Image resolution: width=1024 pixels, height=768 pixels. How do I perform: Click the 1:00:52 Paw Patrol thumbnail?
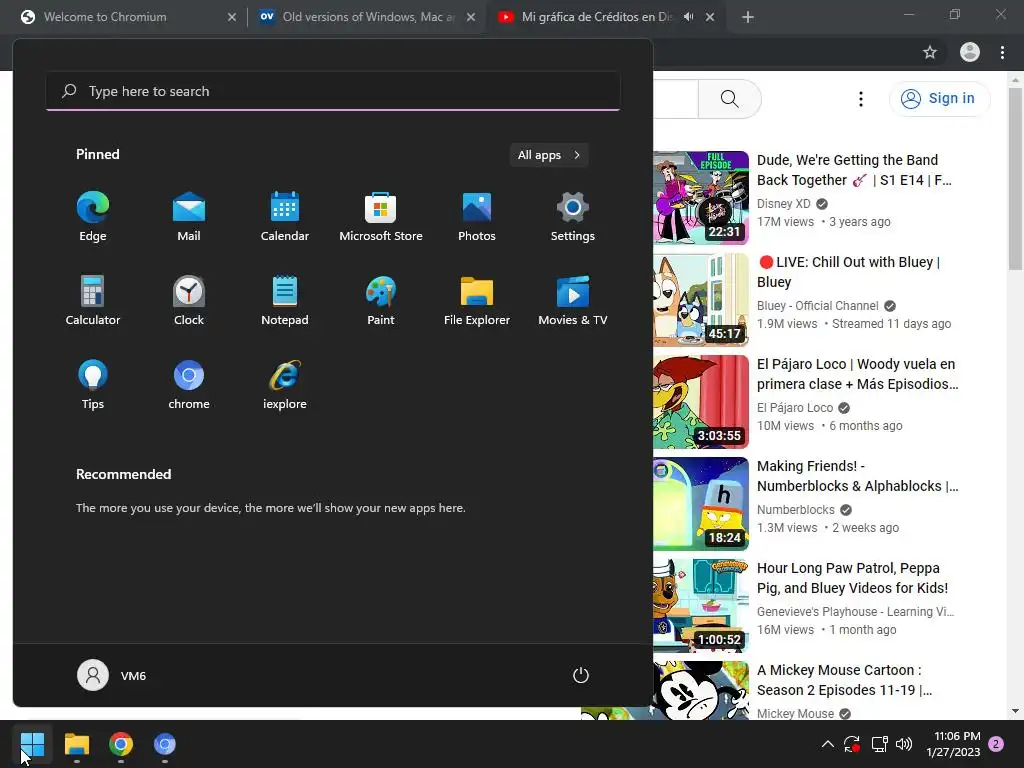[701, 605]
